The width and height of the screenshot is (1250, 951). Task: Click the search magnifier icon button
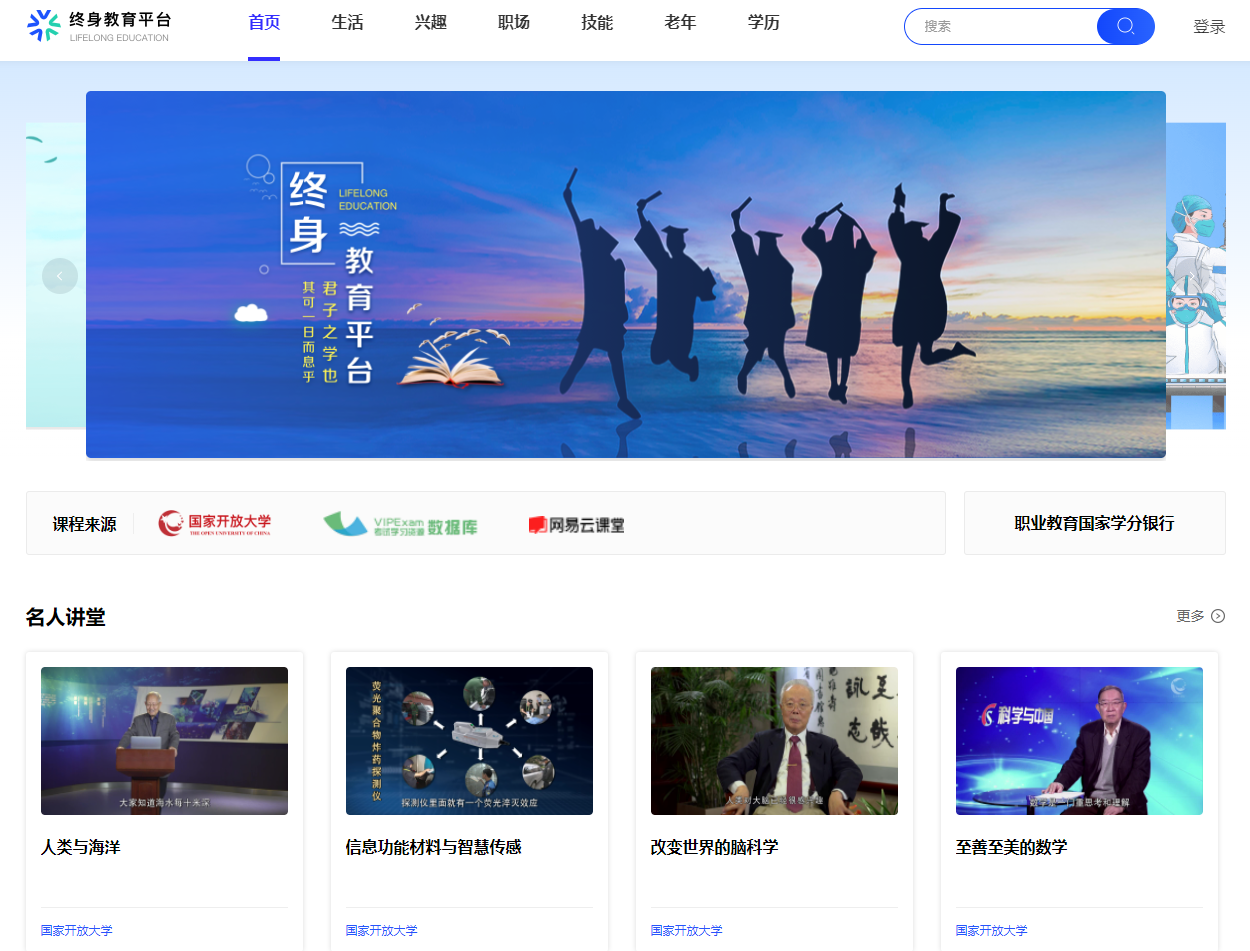(1125, 26)
